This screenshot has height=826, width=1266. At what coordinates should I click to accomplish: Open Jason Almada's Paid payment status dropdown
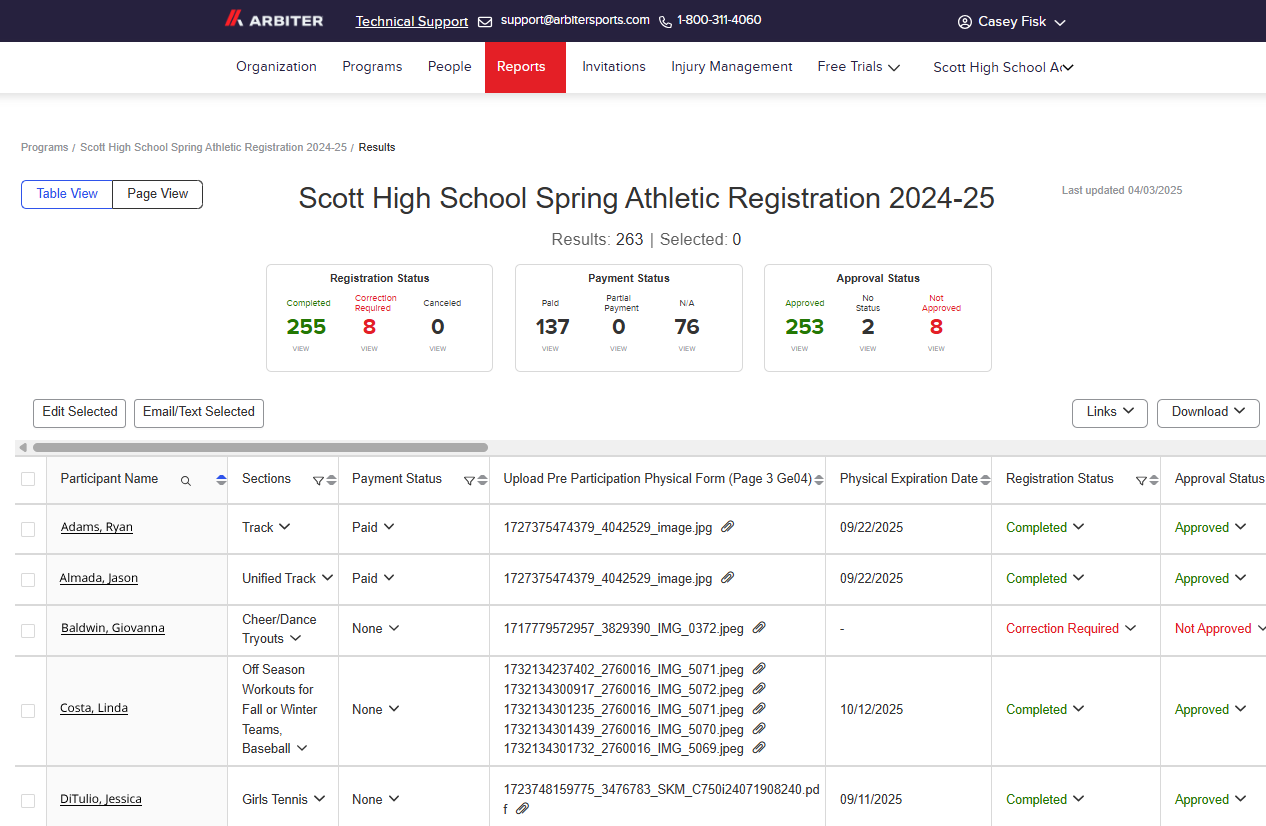point(373,578)
